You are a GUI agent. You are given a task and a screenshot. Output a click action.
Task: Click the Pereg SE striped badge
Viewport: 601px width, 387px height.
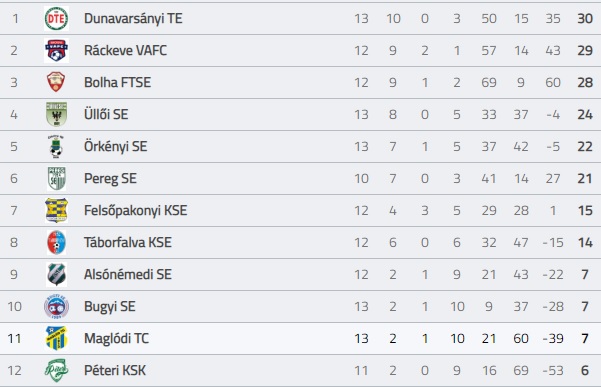click(57, 179)
